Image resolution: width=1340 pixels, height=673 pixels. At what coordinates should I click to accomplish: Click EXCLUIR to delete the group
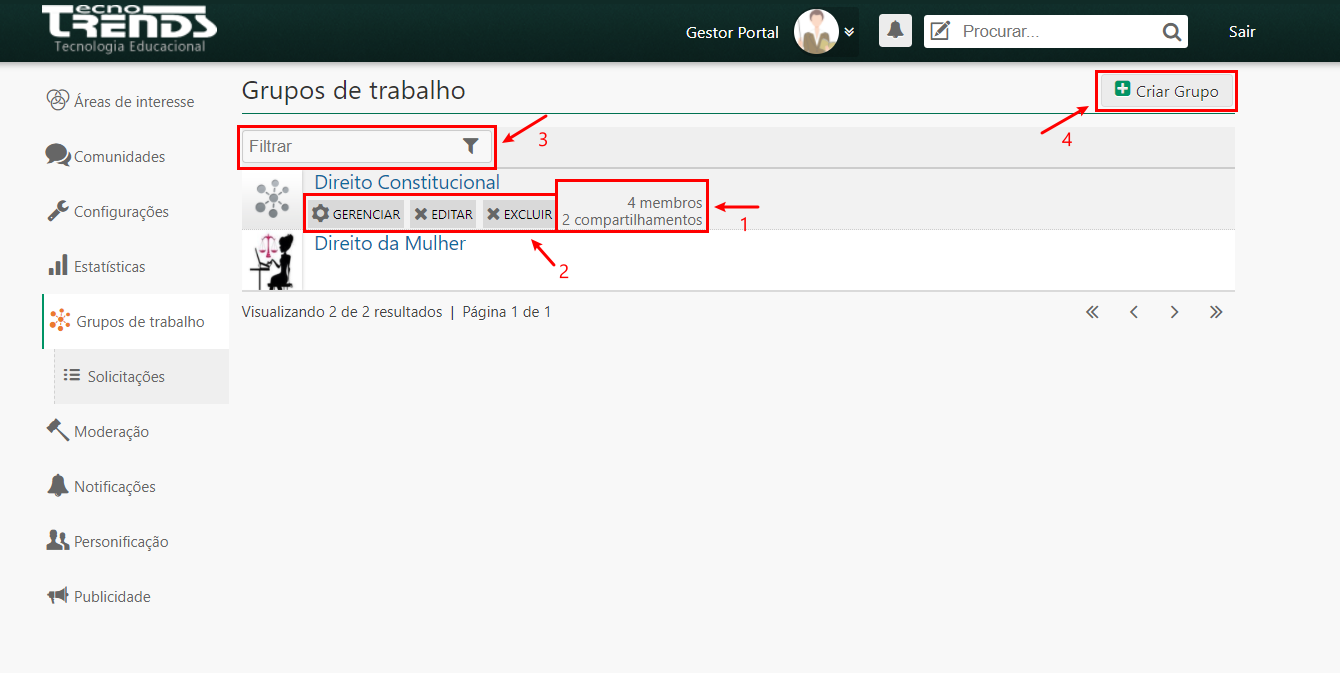519,213
